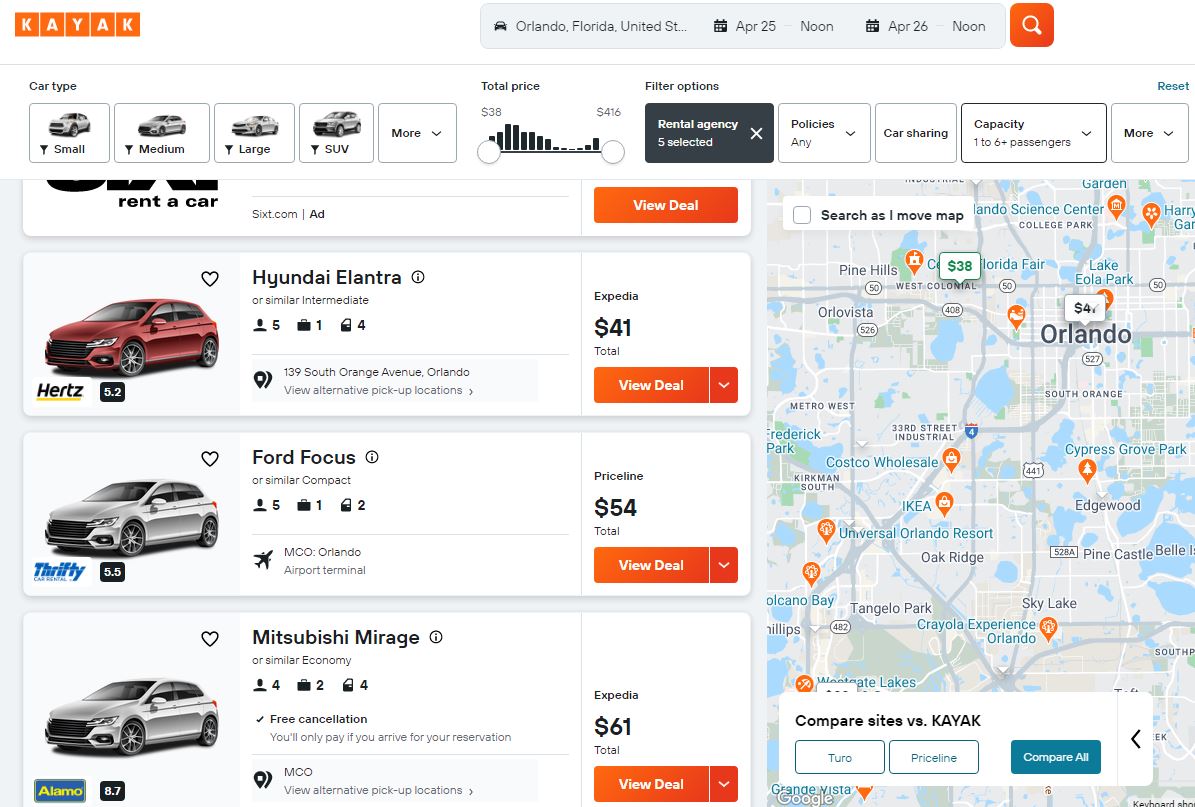The width and height of the screenshot is (1195, 807).
Task: Click the minimum price slider handle
Action: (489, 152)
